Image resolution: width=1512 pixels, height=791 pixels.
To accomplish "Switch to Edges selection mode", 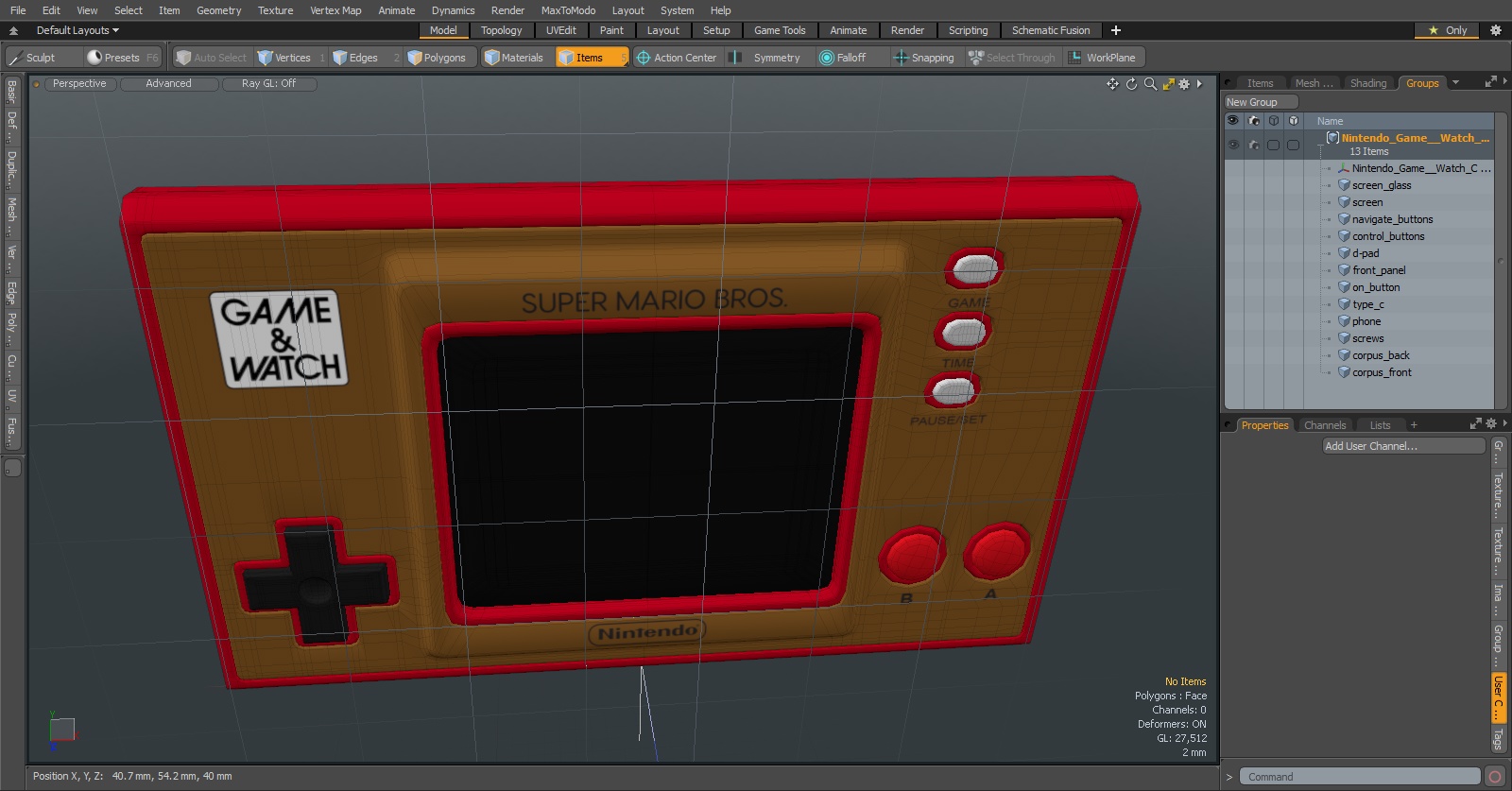I will [366, 58].
